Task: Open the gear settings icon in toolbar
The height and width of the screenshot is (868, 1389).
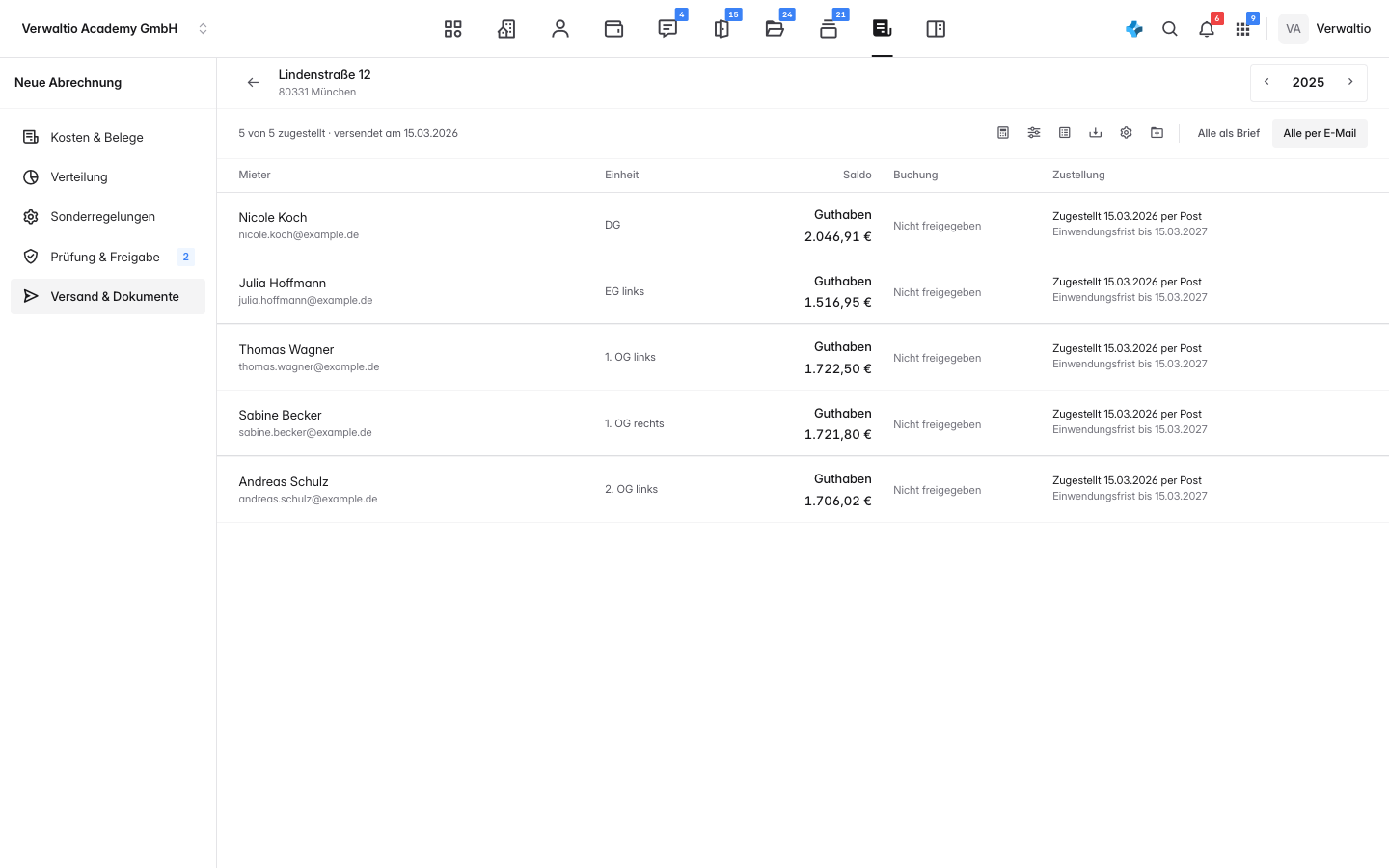Action: (x=1126, y=133)
